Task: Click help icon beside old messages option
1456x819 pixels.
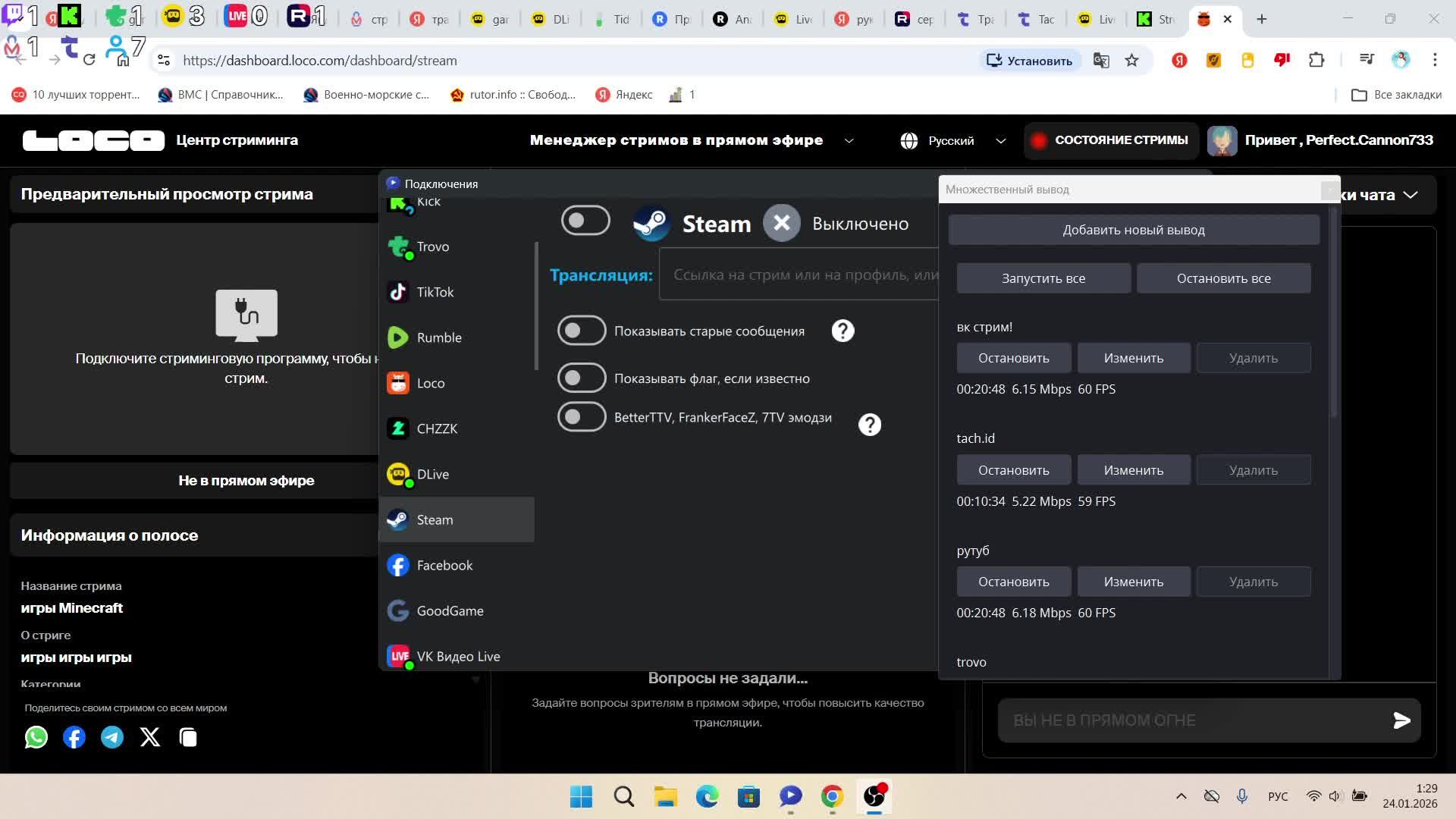Action: [x=843, y=331]
